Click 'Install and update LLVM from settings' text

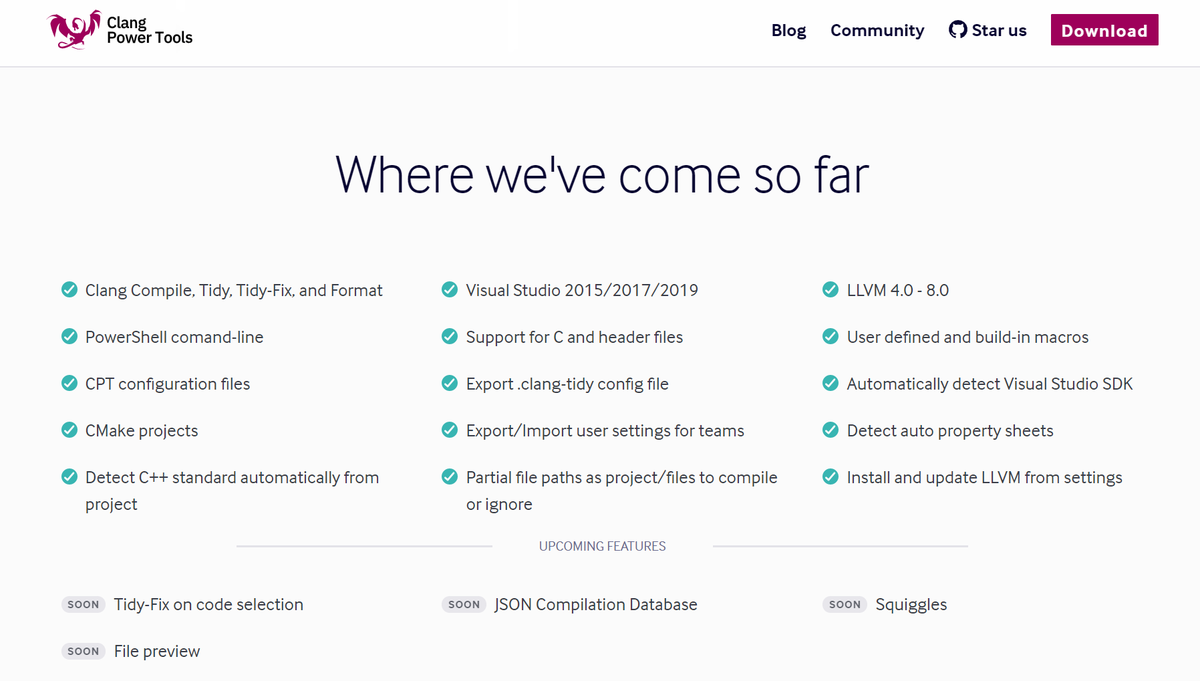click(985, 478)
